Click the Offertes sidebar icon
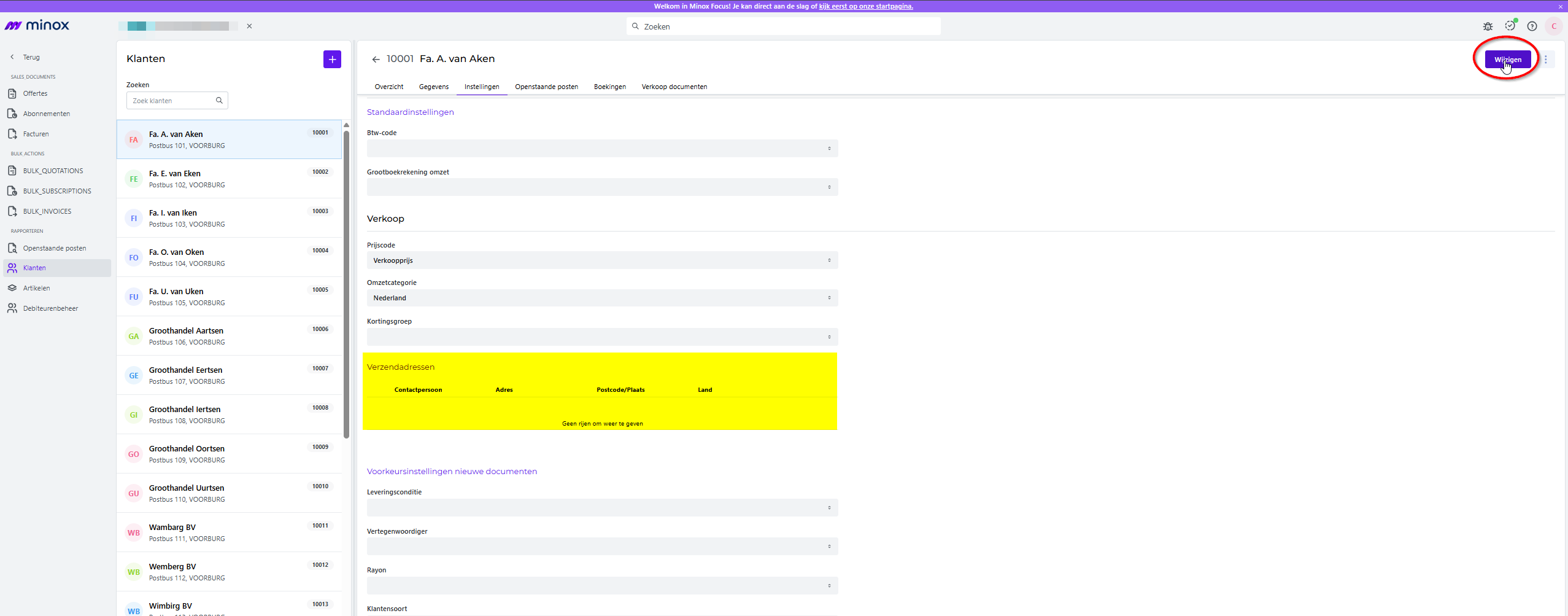The image size is (1568, 616). coord(12,93)
